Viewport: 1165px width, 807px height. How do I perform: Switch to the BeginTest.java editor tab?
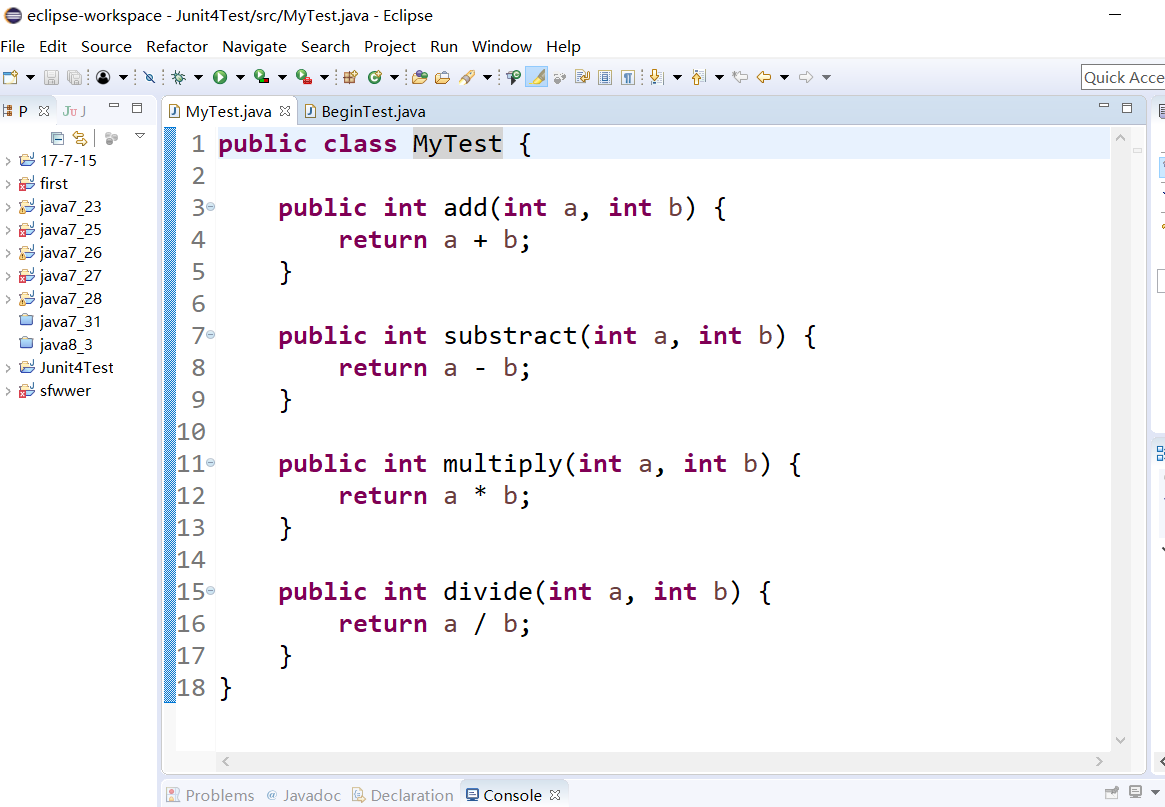364,111
